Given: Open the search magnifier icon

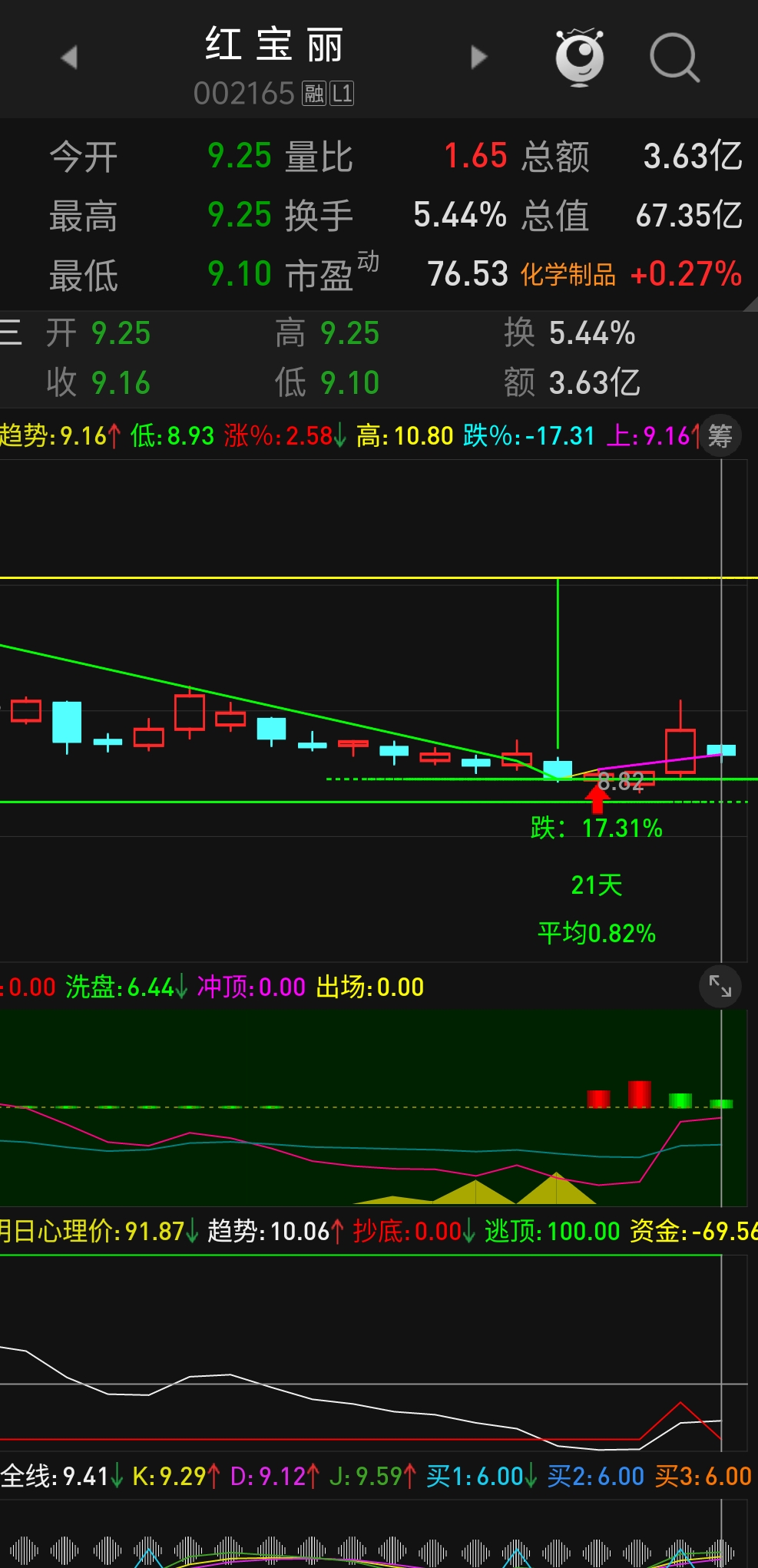Looking at the screenshot, I should tap(674, 58).
